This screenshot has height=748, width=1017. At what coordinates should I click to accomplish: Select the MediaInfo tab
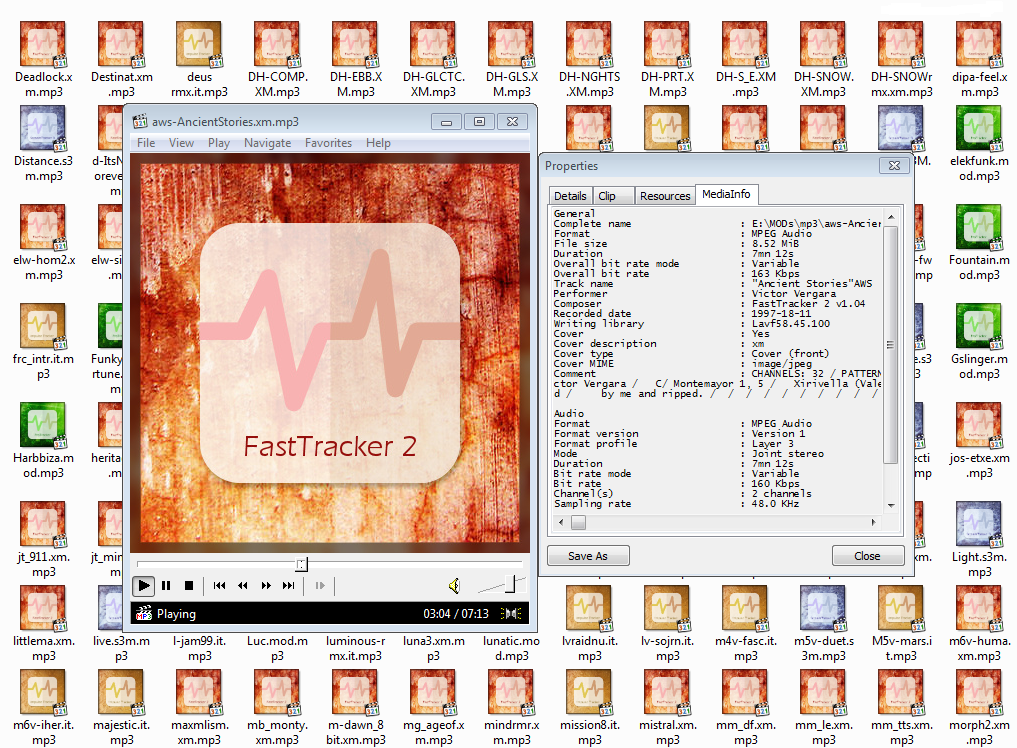[726, 194]
